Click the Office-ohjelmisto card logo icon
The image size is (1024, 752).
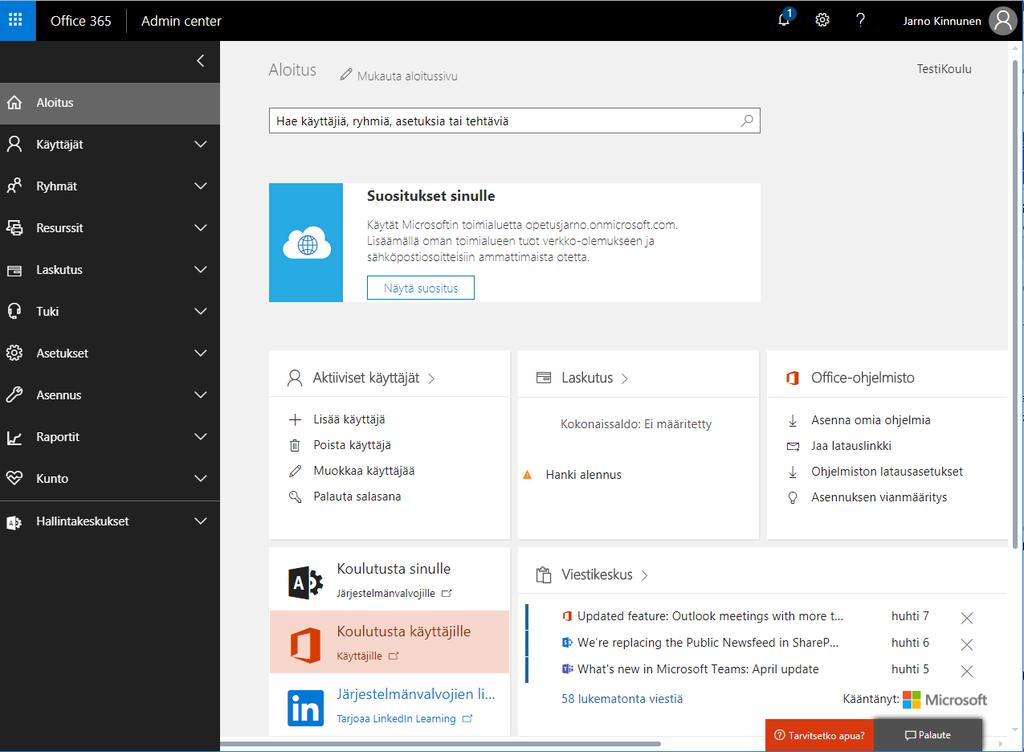tap(793, 378)
